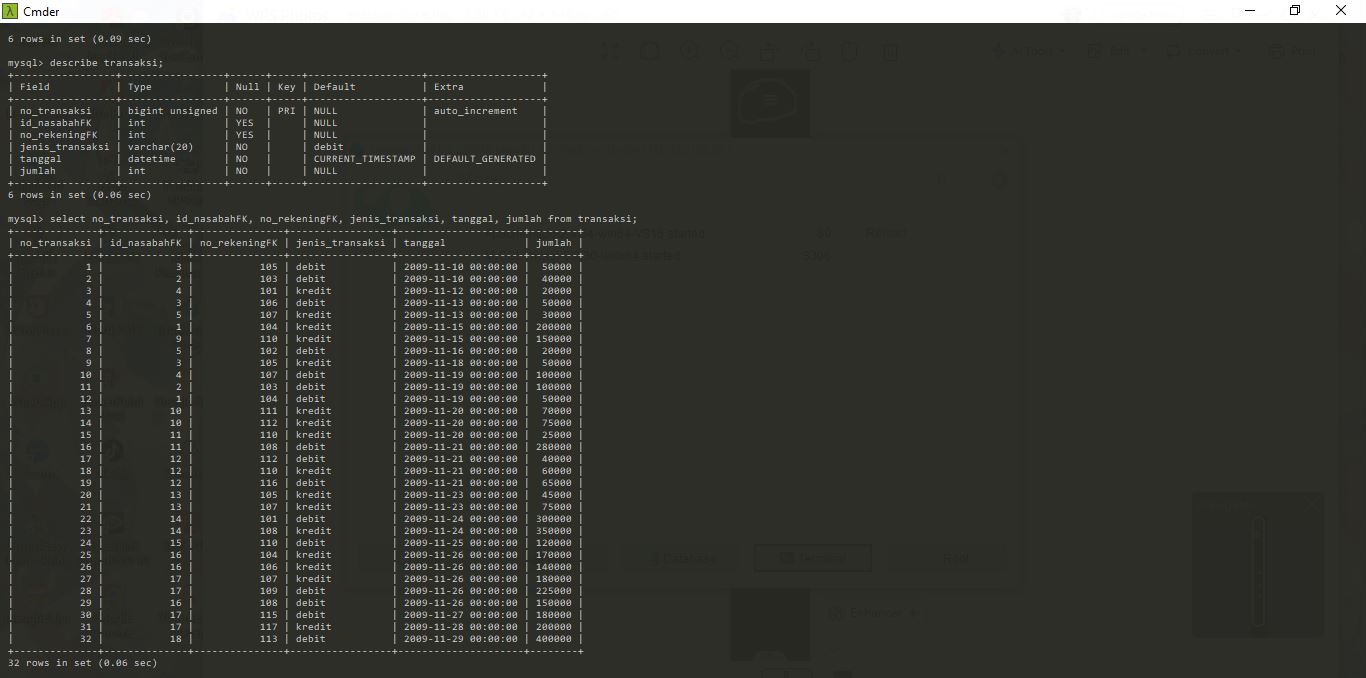Click the jumlah value 400000 in last row
The image size is (1366, 678).
point(553,639)
